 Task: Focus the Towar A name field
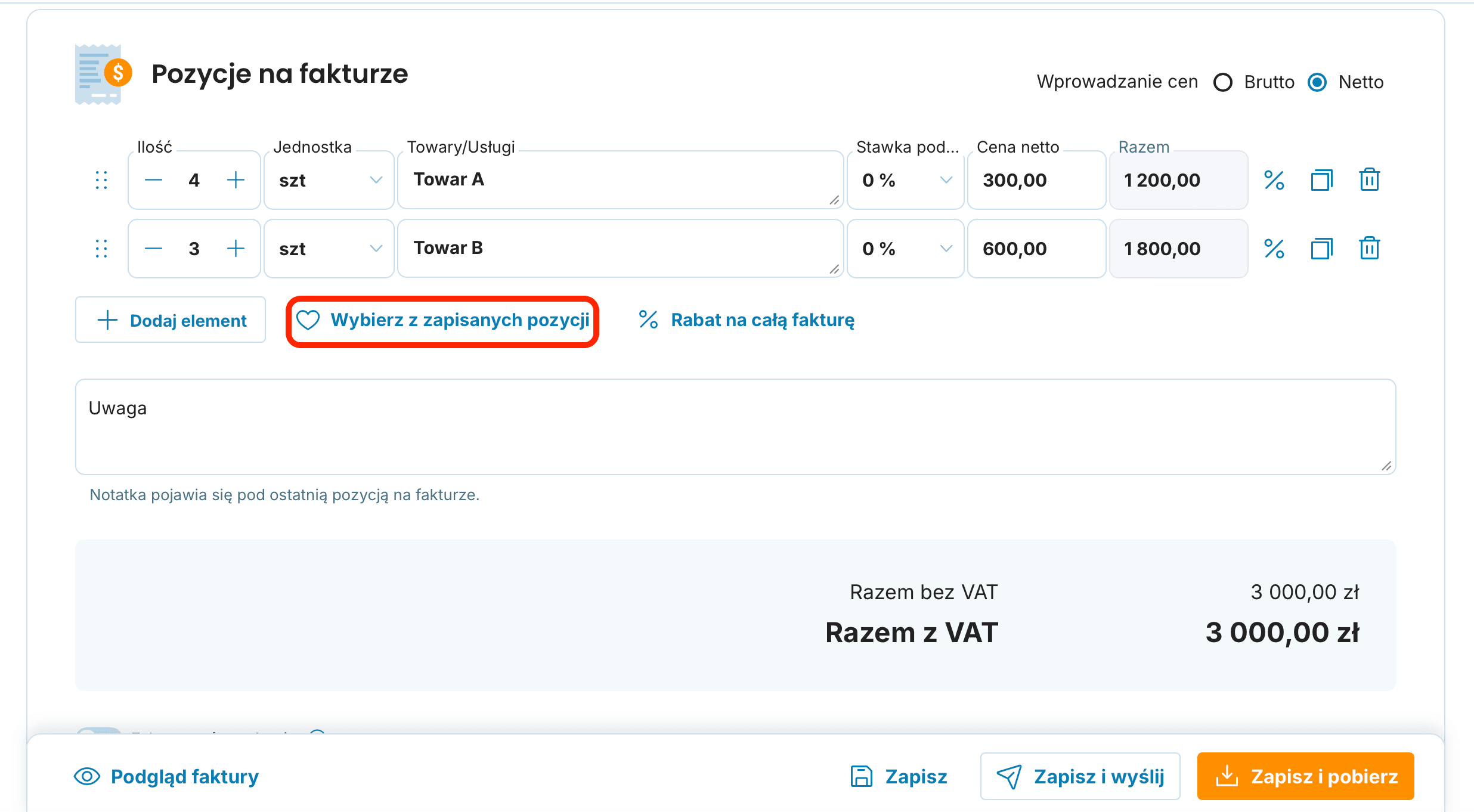tap(620, 180)
